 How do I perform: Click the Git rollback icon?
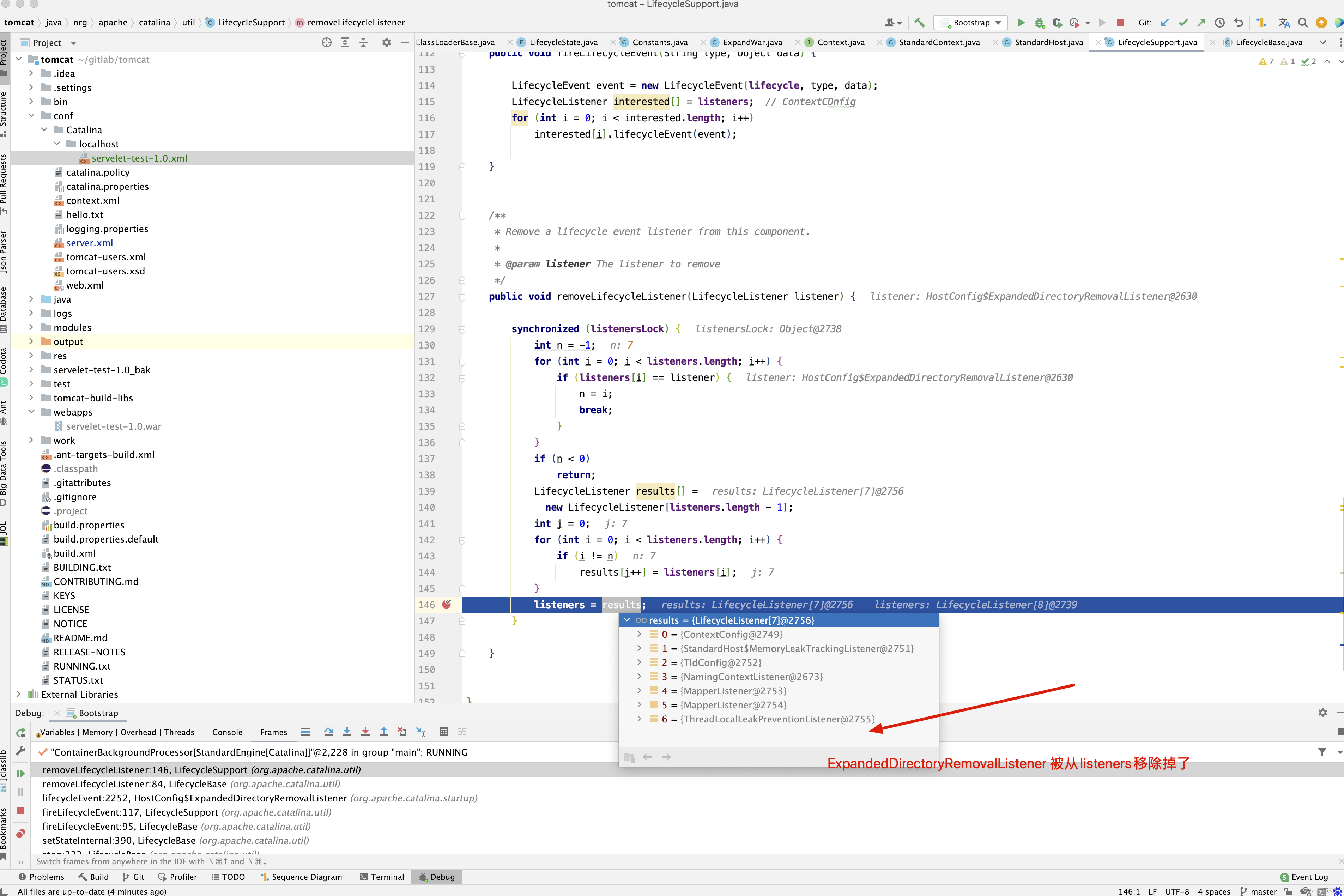pyautogui.click(x=1238, y=23)
